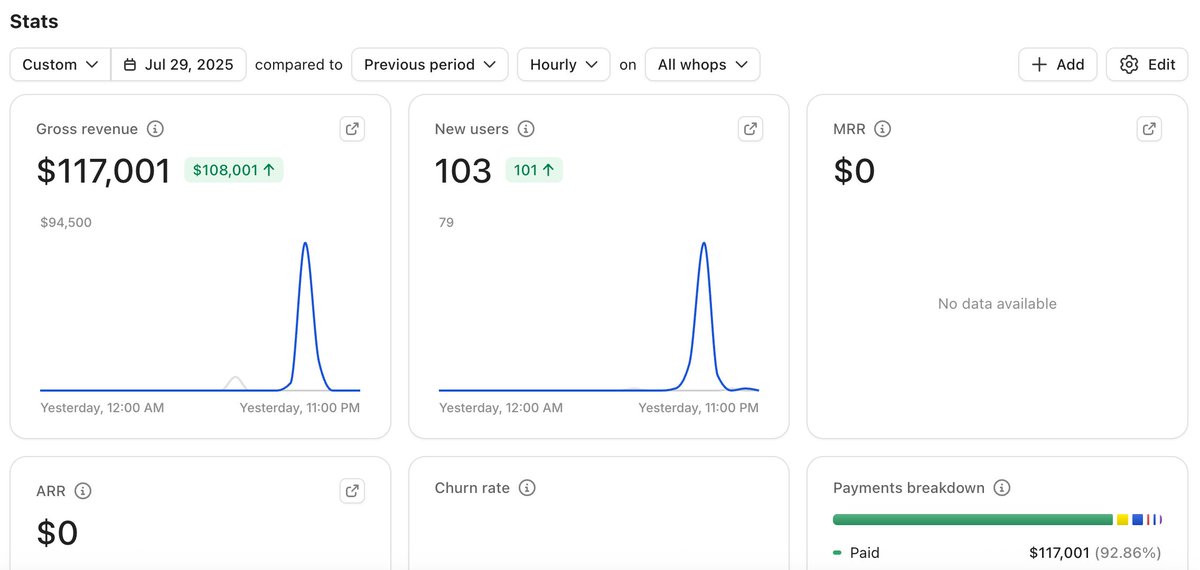Open the Previous period comparison dropdown
The height and width of the screenshot is (570, 1200).
[x=430, y=65]
